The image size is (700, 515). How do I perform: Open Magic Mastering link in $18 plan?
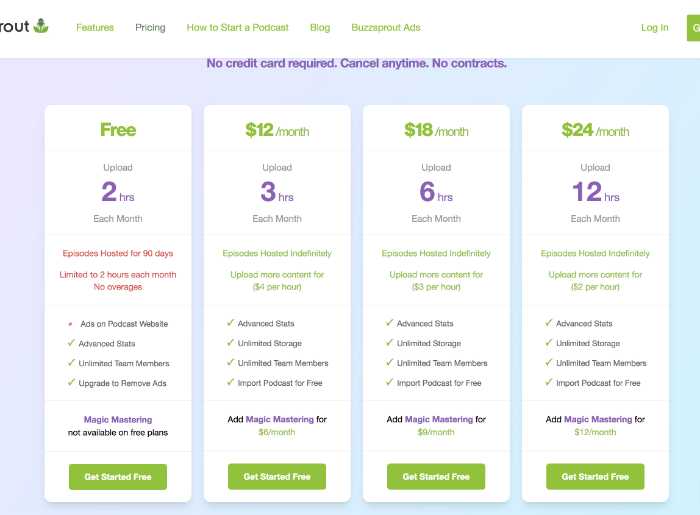pyautogui.click(x=439, y=419)
